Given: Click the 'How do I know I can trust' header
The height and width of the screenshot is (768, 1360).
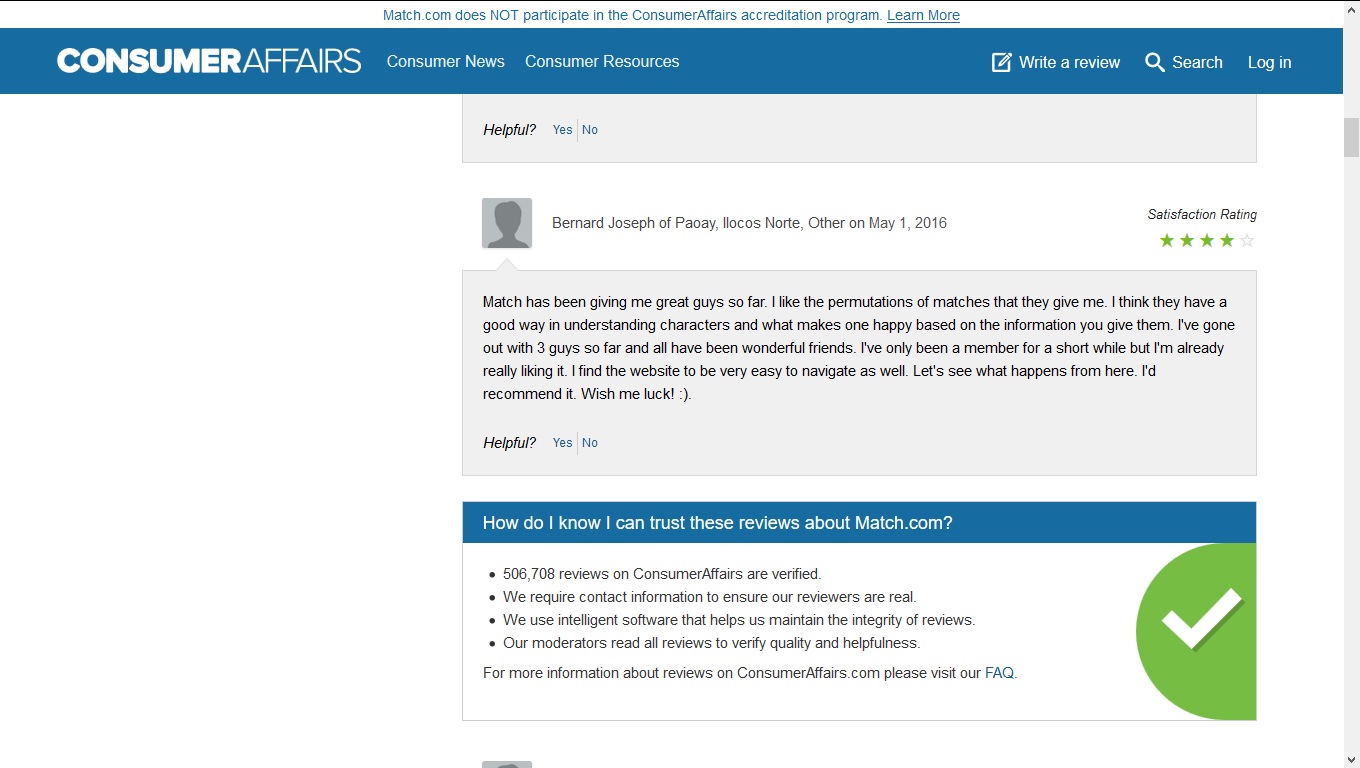Looking at the screenshot, I should coord(859,523).
